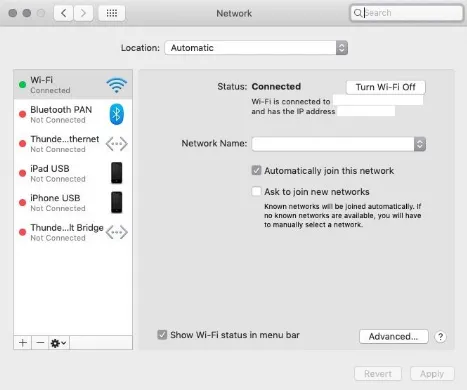Click Turn Wi-Fi Off button

[386, 87]
